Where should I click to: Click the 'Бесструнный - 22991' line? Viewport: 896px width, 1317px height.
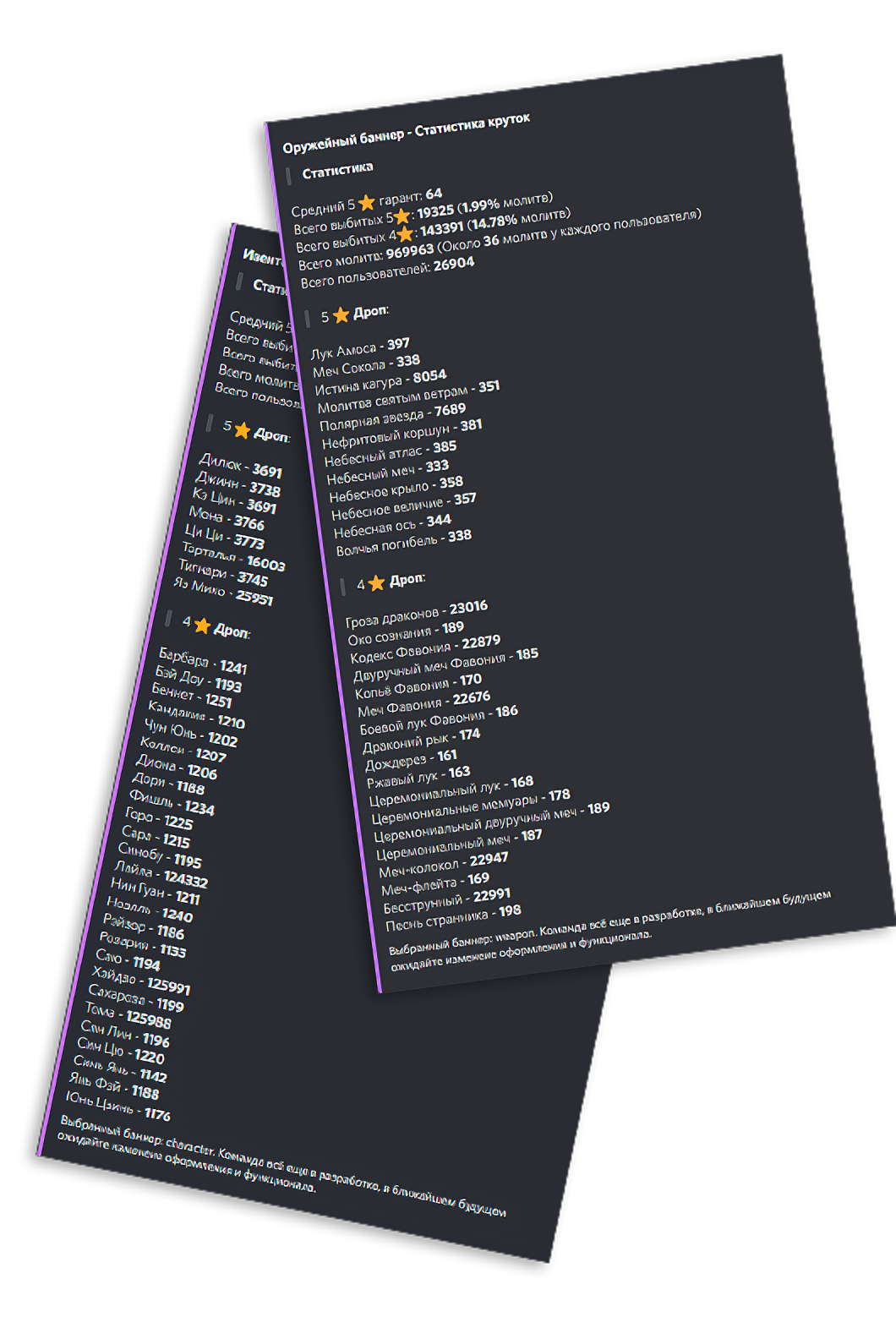coord(447,901)
